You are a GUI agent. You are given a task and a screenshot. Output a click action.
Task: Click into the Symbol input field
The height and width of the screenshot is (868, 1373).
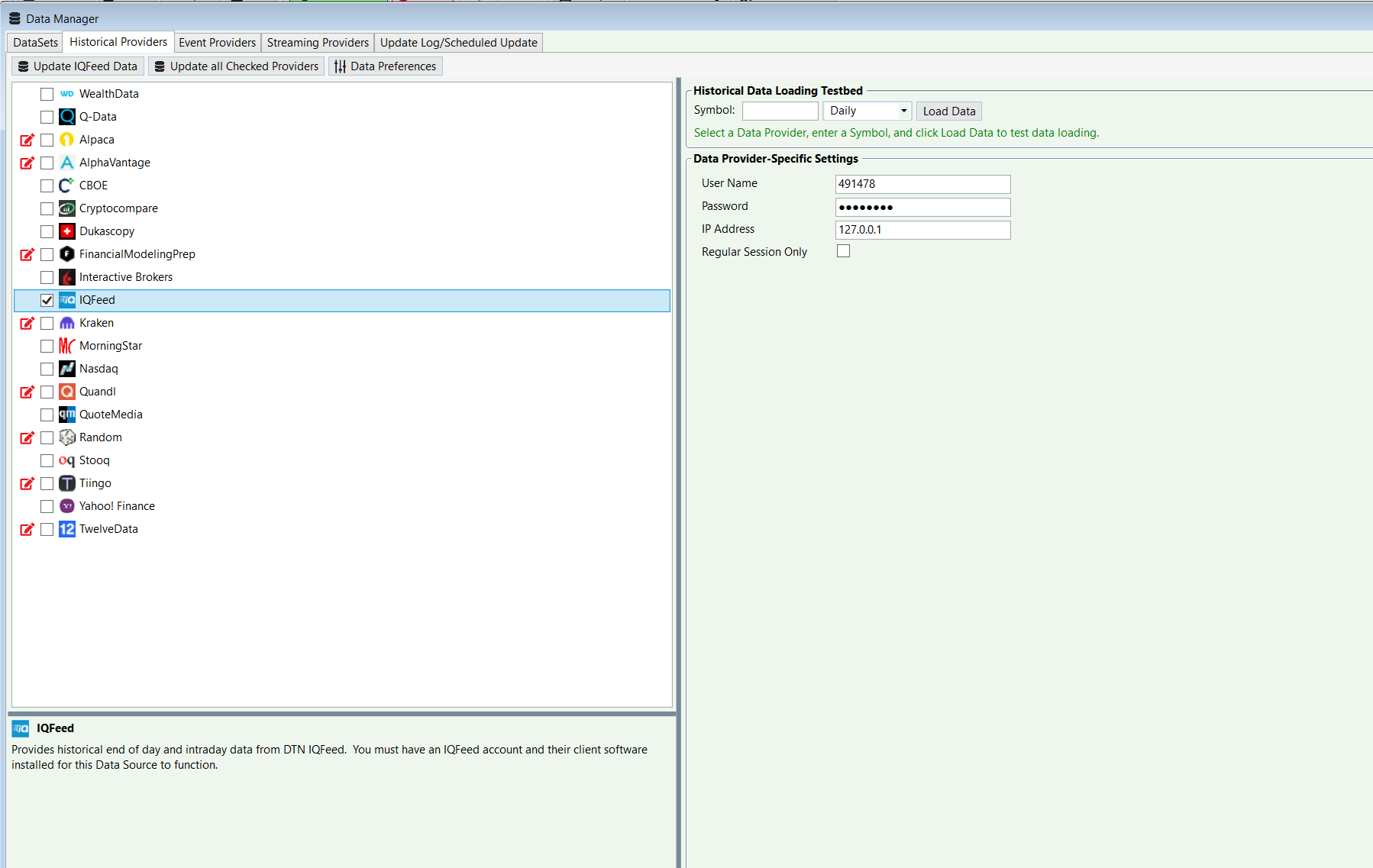pyautogui.click(x=780, y=111)
